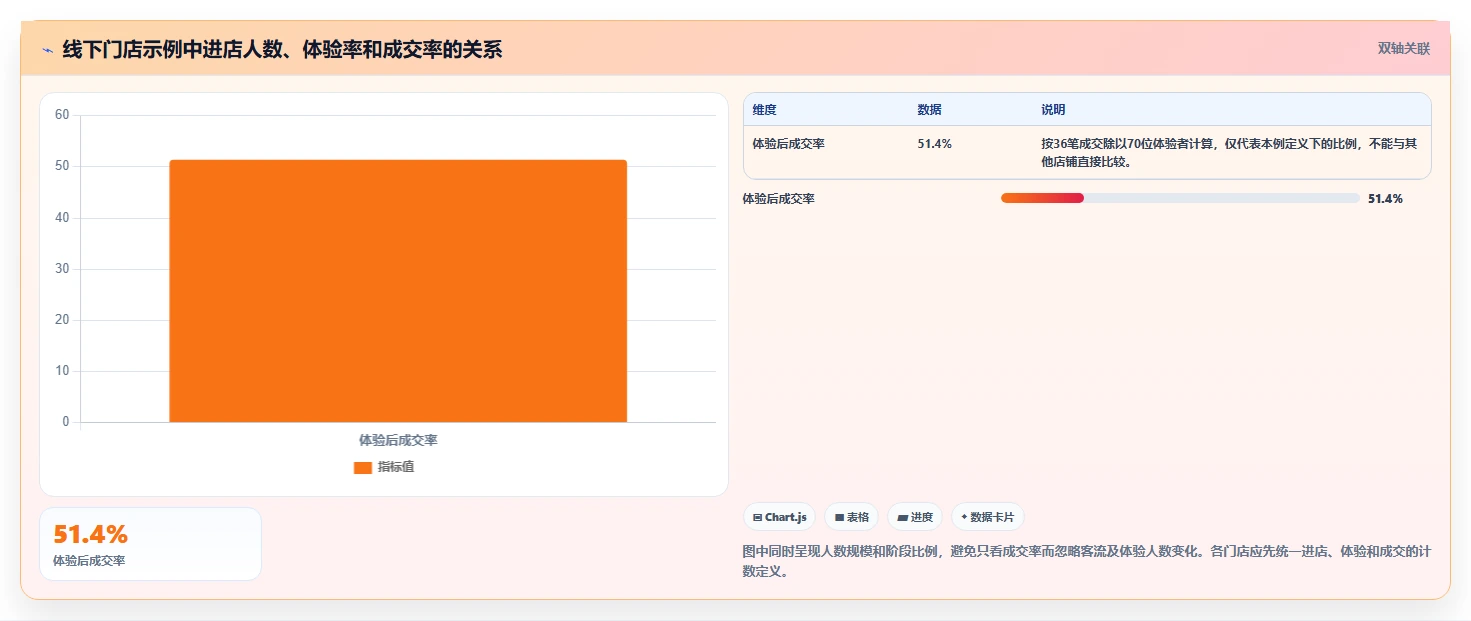Click the 51.4% cell in the table

934,144
